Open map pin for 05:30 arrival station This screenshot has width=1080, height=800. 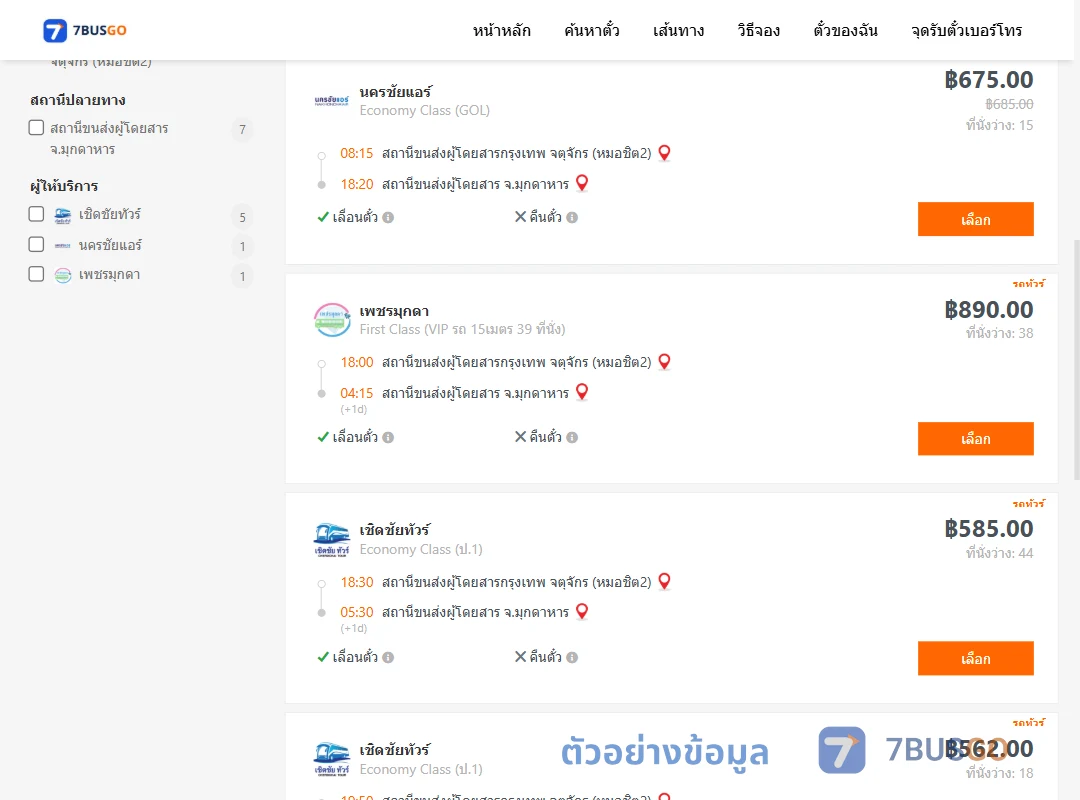coord(582,612)
